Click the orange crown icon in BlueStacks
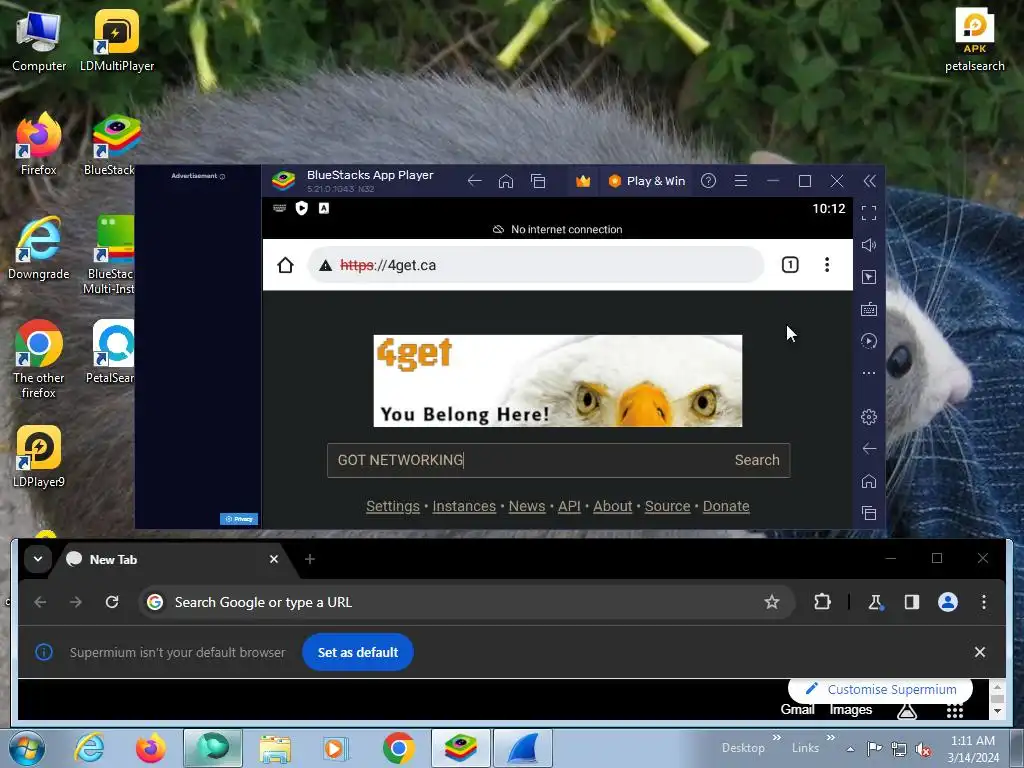This screenshot has width=1024, height=768. point(583,181)
